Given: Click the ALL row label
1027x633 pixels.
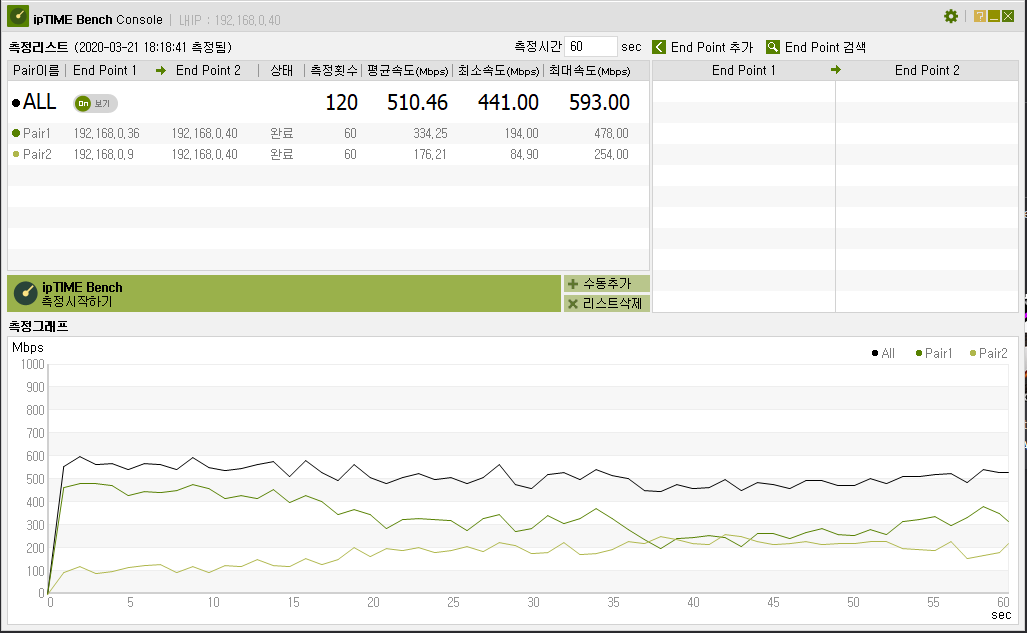Looking at the screenshot, I should (39, 102).
